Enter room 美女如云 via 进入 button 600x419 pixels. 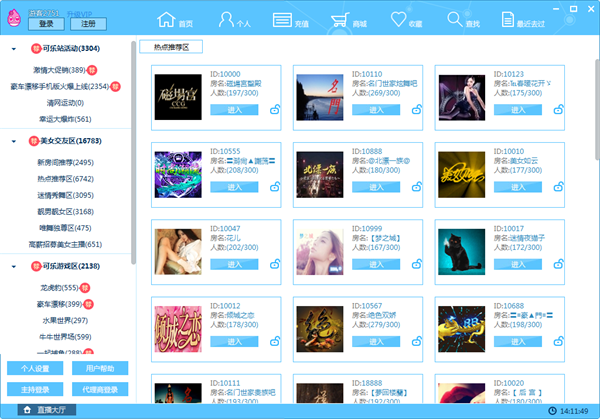pos(518,187)
